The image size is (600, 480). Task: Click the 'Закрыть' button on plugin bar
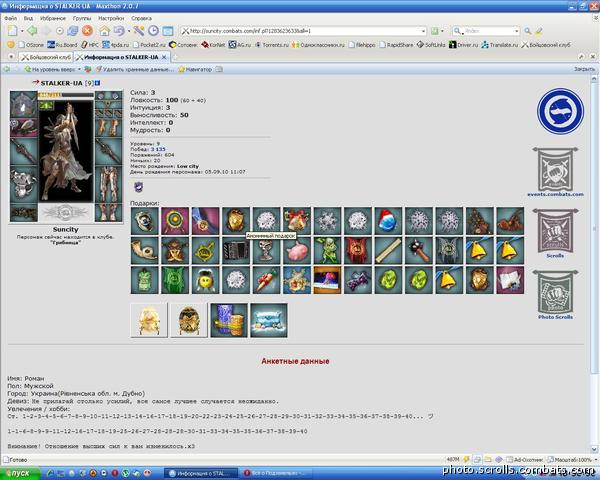pyautogui.click(x=584, y=69)
